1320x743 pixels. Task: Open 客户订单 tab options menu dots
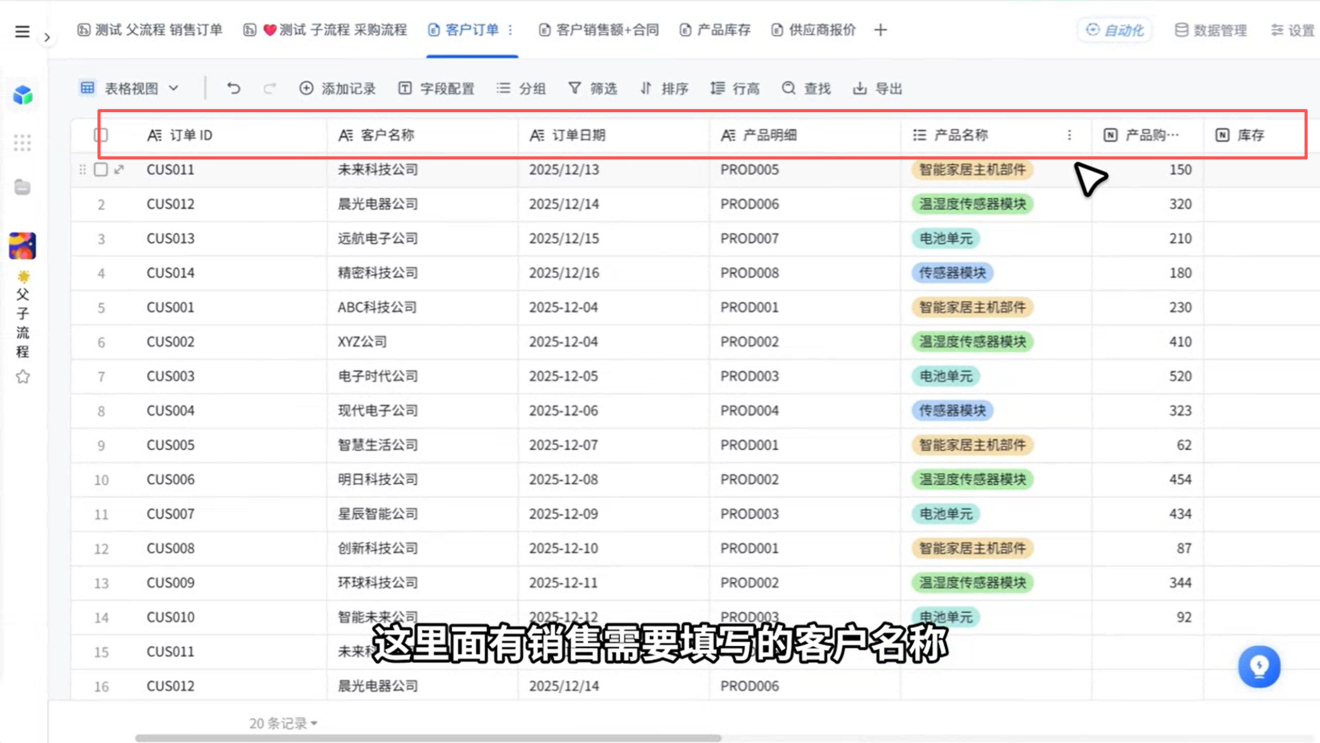(x=510, y=30)
